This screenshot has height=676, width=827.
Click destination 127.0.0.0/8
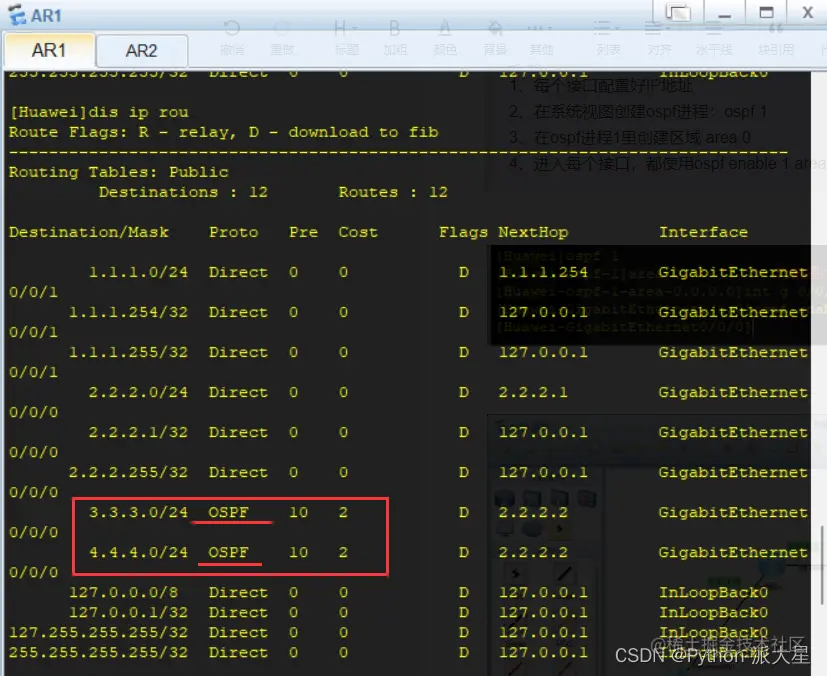click(123, 593)
